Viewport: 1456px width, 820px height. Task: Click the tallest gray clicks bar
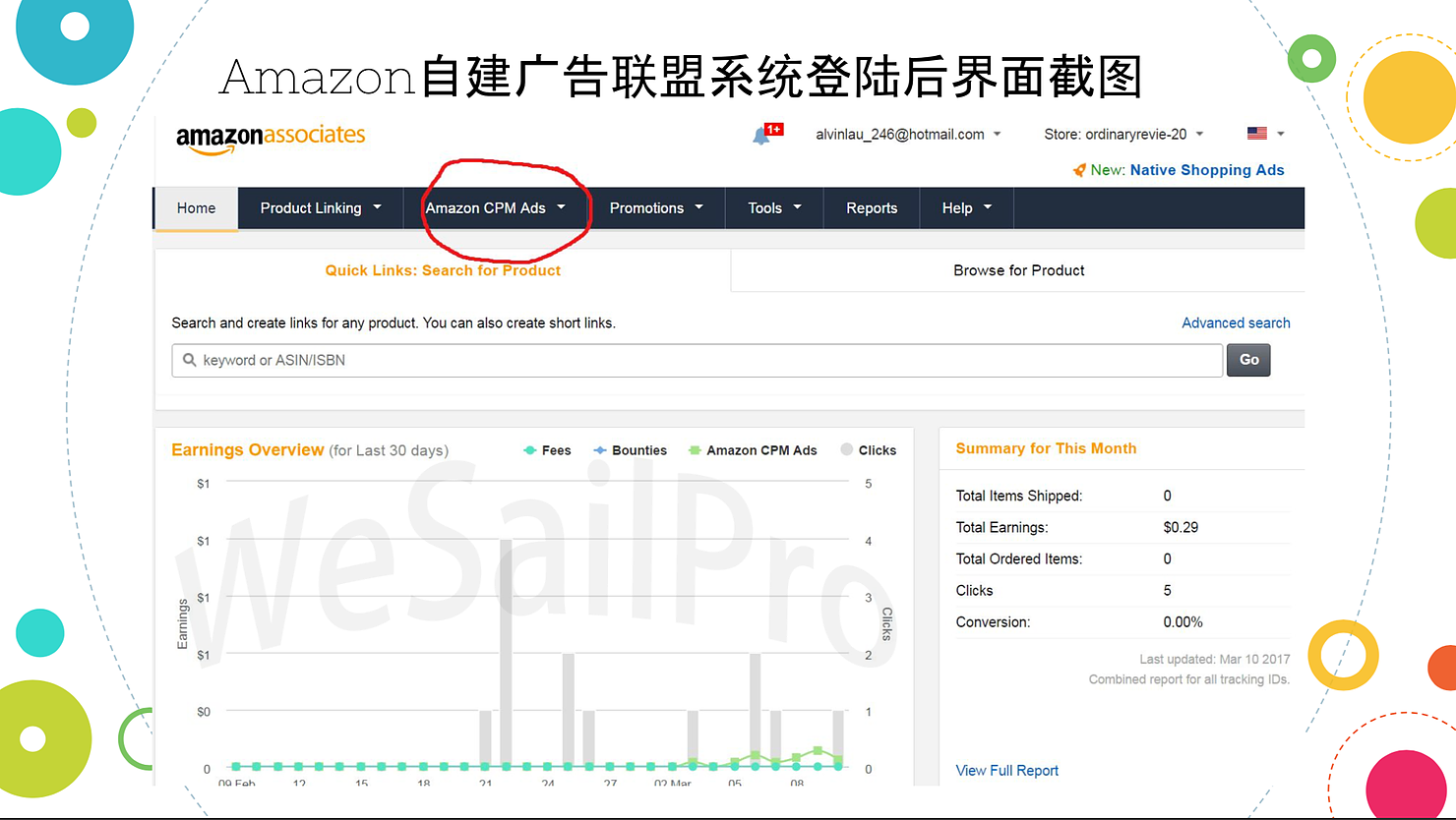point(506,653)
